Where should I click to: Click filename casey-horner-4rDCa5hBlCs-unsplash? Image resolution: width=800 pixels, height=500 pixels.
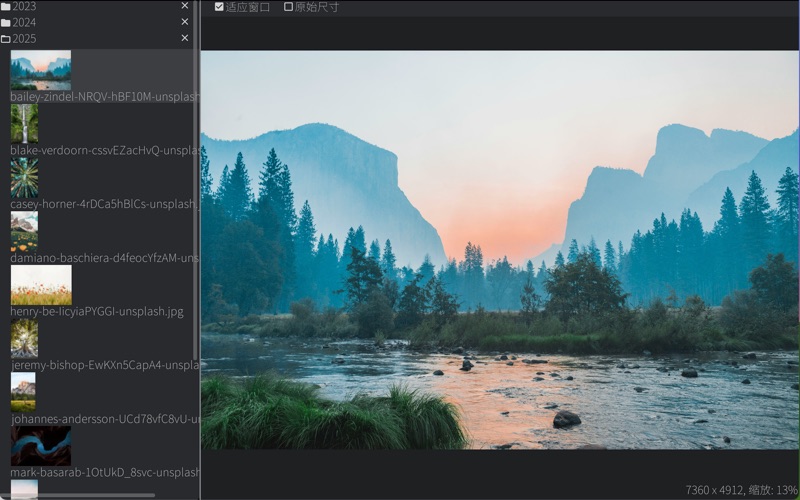[x=105, y=204]
